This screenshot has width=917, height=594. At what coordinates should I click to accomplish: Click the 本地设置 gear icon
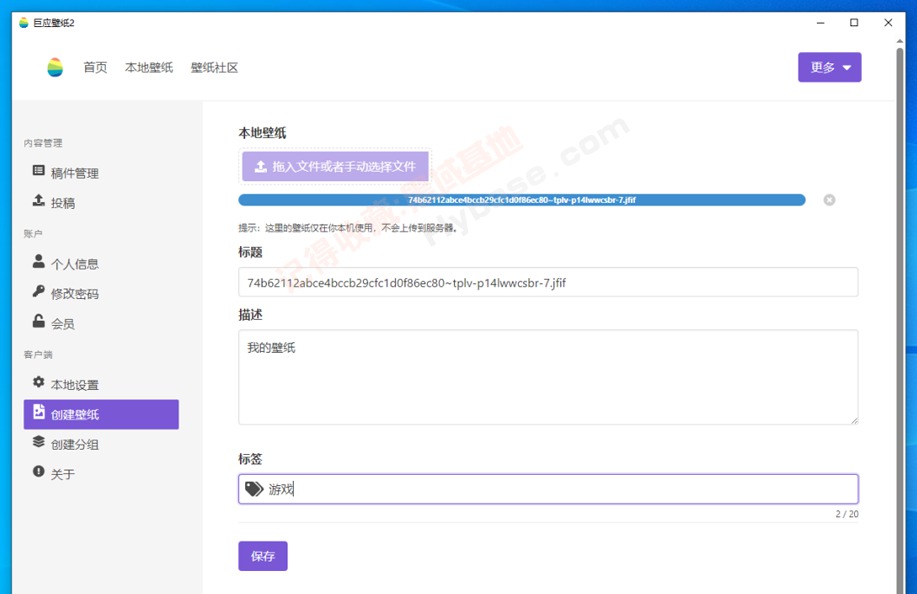coord(39,382)
